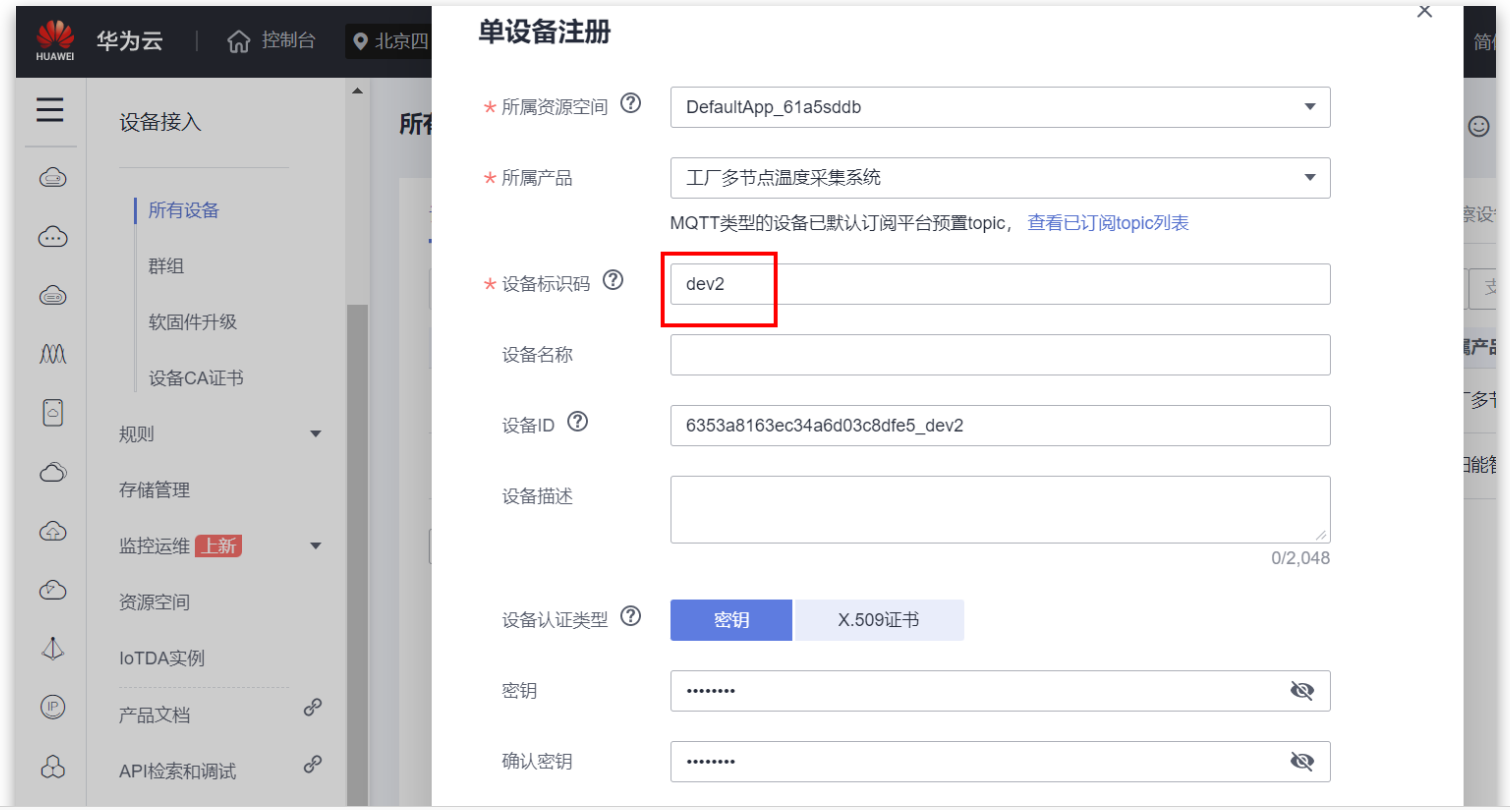Select 密钥 as the device authentication type
This screenshot has width=1510, height=810.
click(x=731, y=620)
